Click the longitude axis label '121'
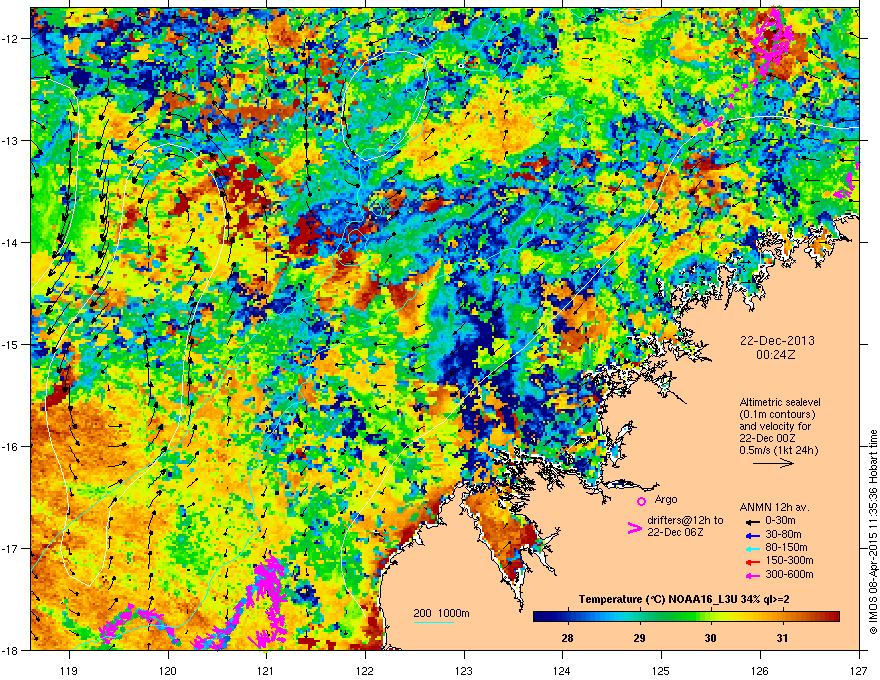Screen dimensions: 880x680 (266, 670)
